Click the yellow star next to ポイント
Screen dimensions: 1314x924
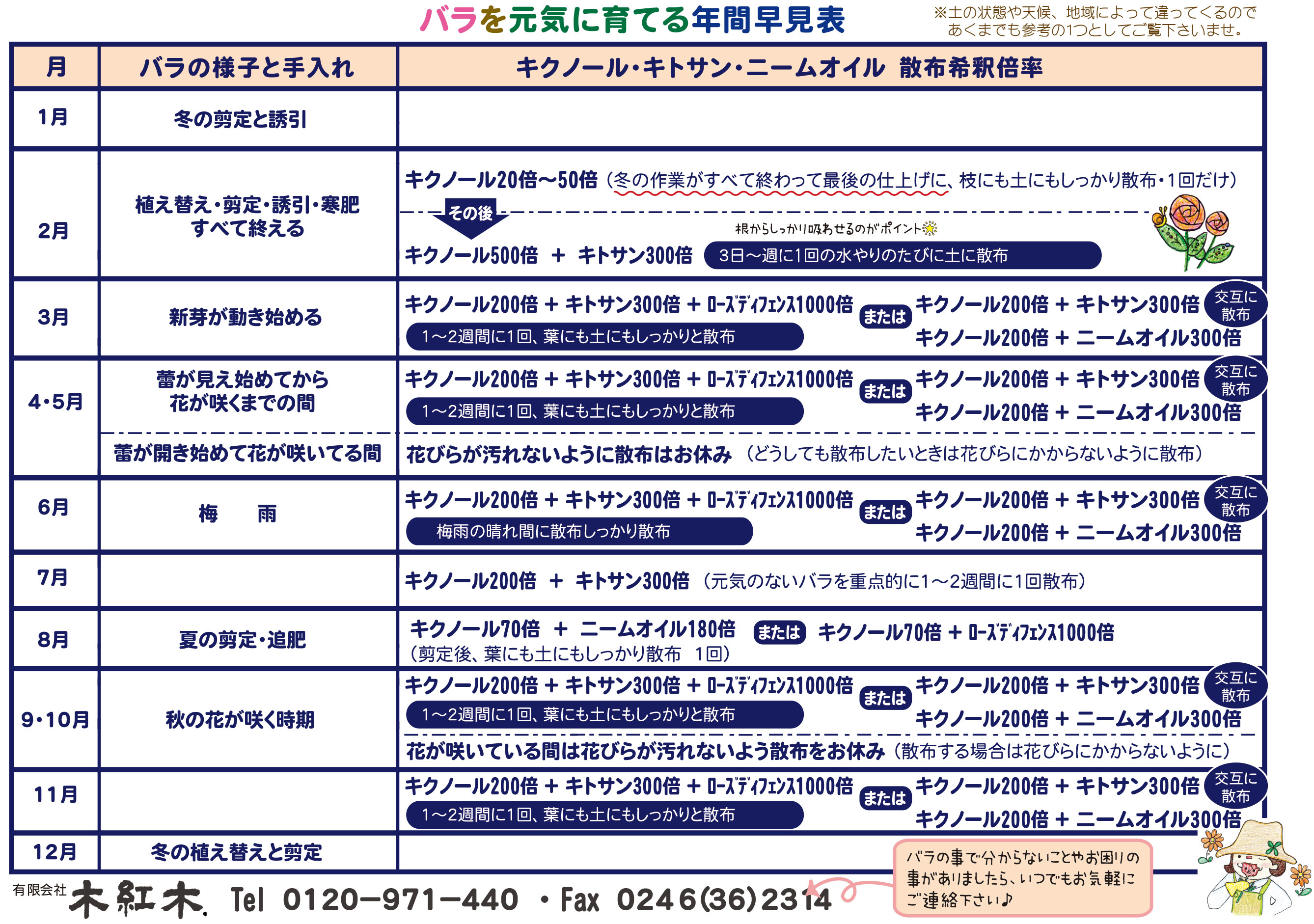tap(931, 229)
